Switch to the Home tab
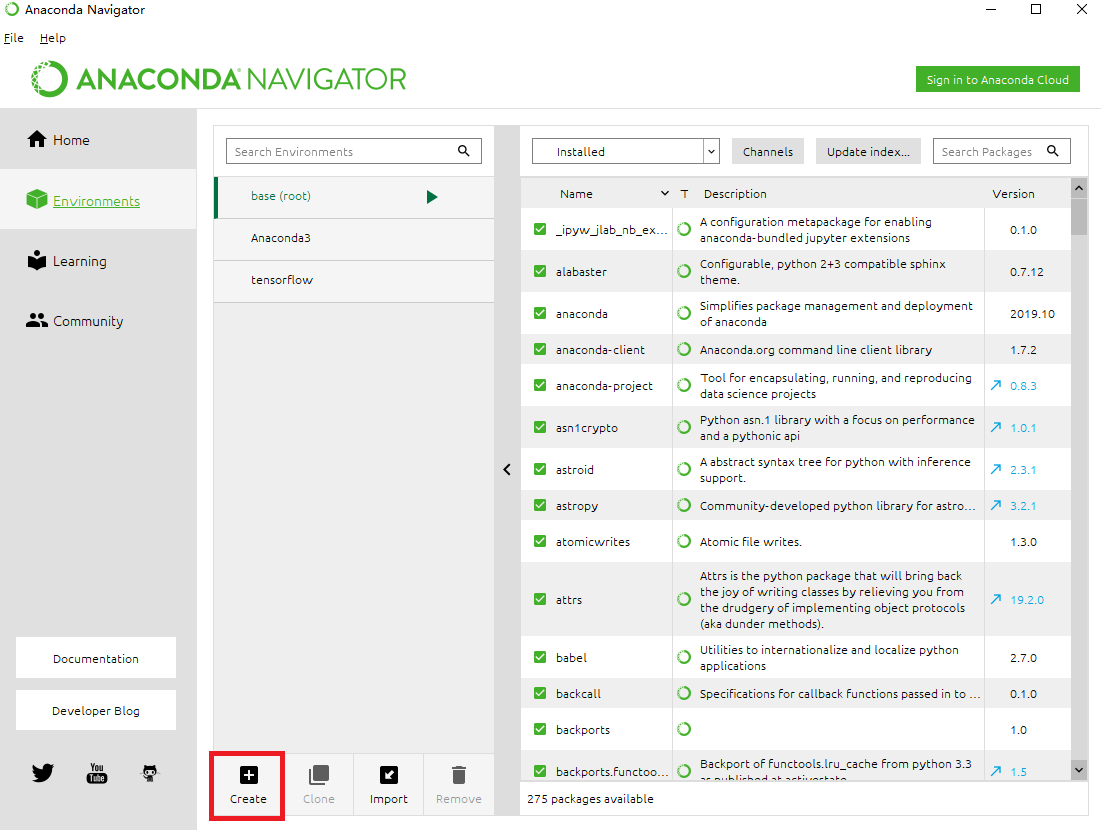This screenshot has width=1101, height=830. click(x=98, y=139)
